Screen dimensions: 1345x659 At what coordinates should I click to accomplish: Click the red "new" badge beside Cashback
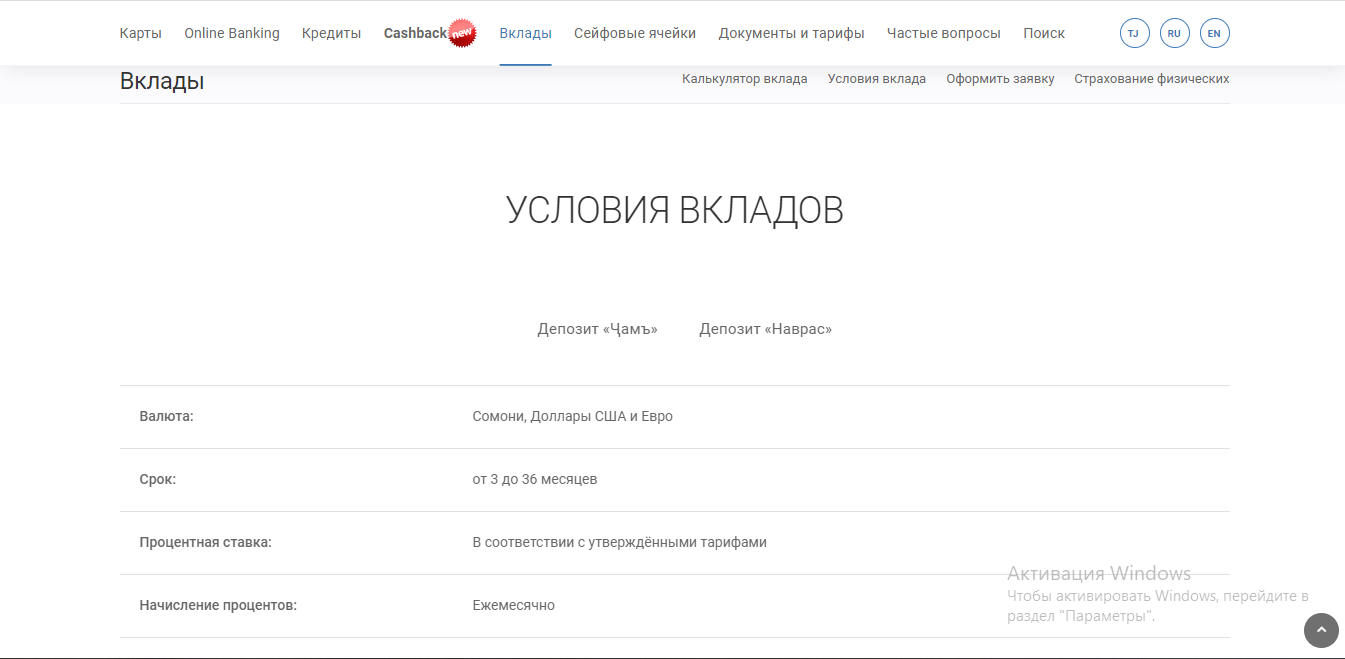(x=462, y=33)
